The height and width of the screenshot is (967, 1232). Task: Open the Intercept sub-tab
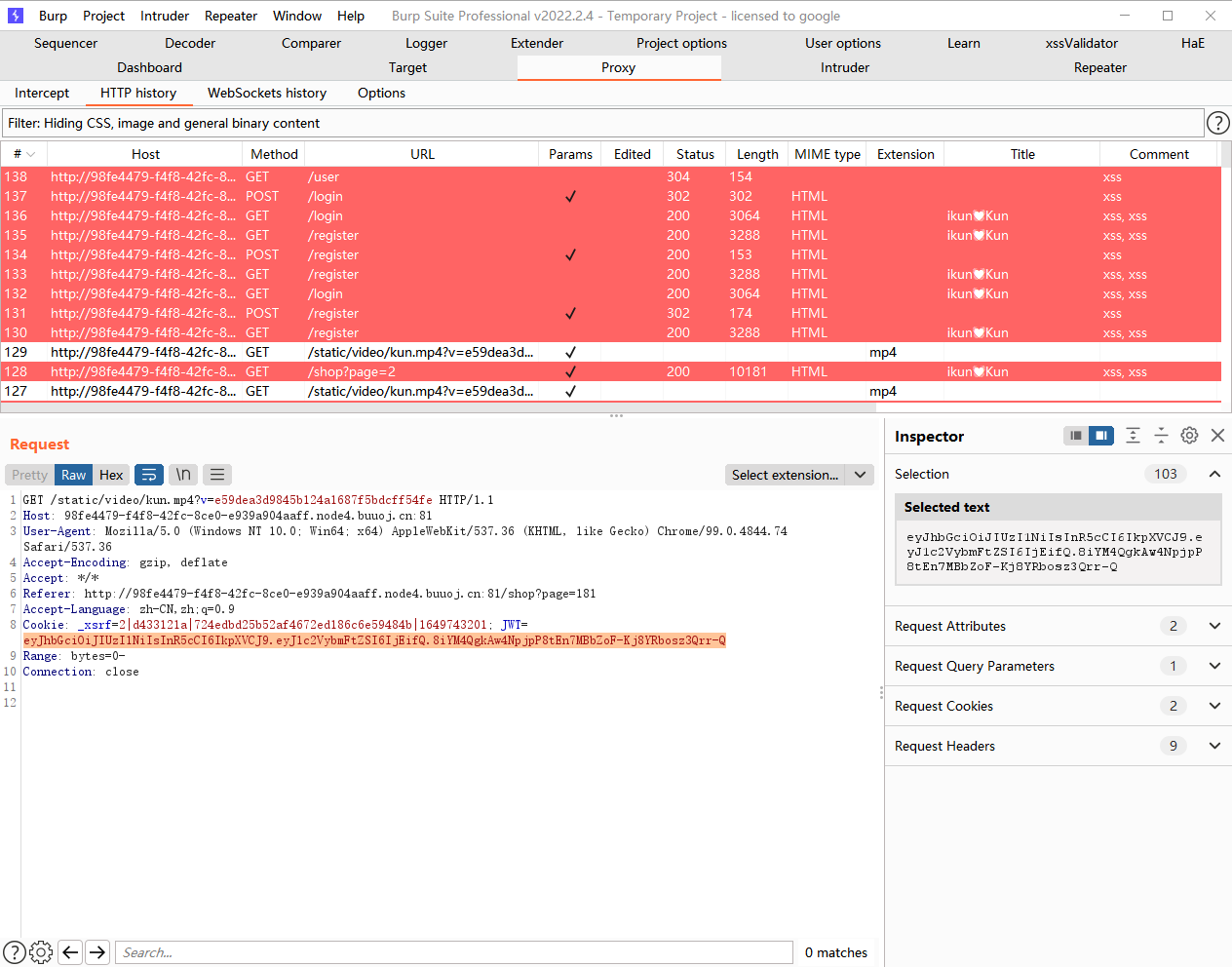pos(42,93)
